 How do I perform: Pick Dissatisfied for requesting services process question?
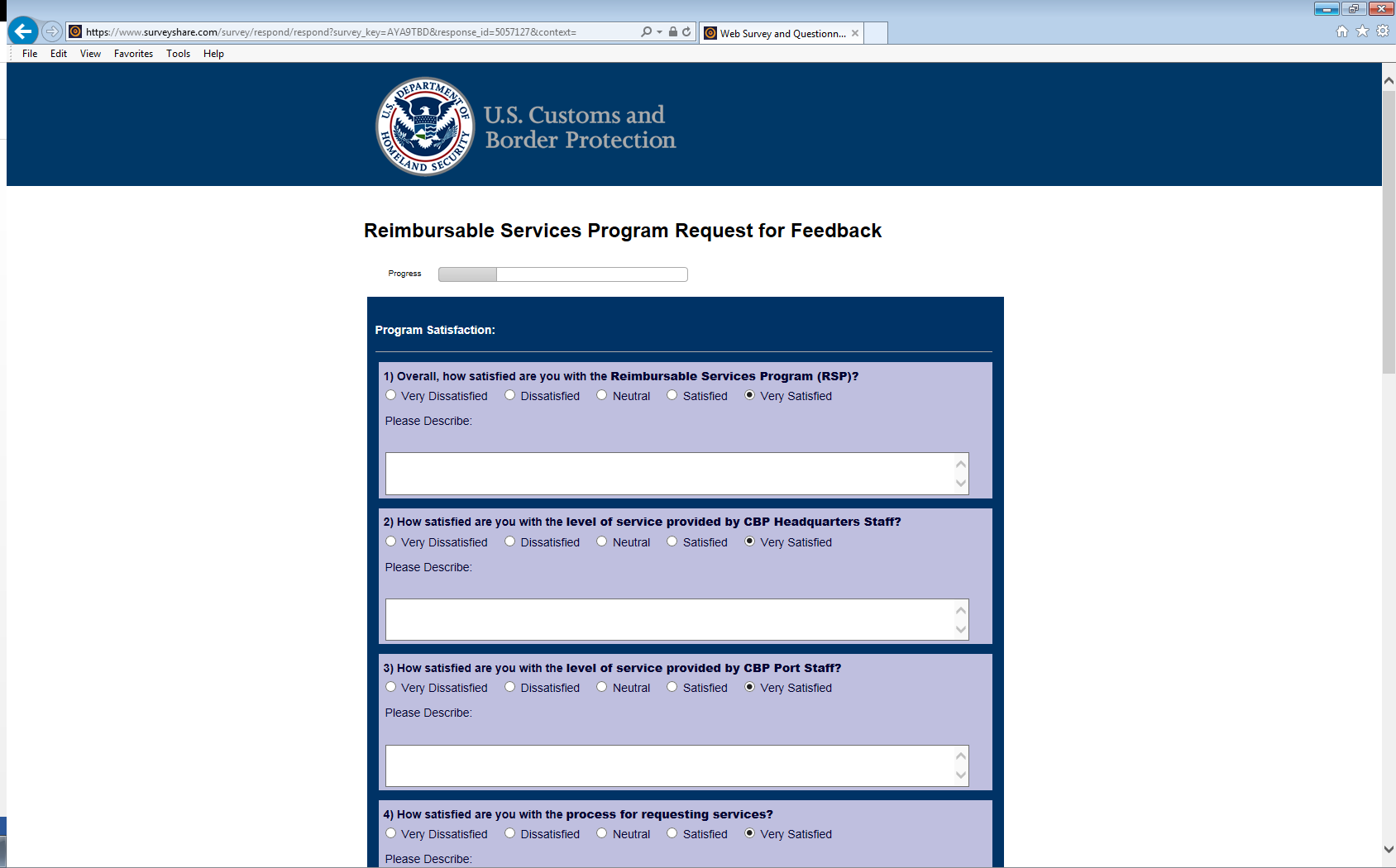pos(510,833)
